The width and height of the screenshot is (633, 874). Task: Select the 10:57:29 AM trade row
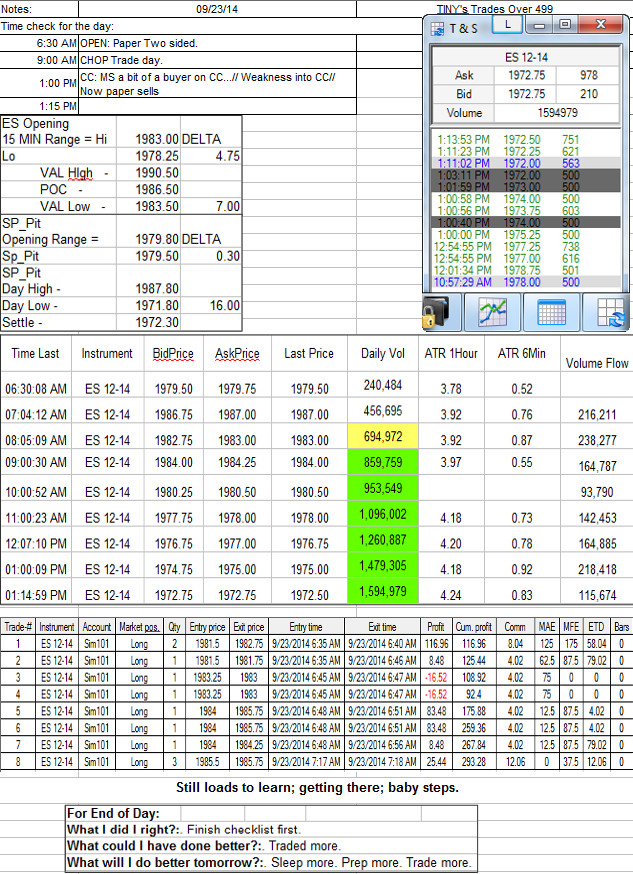point(525,282)
